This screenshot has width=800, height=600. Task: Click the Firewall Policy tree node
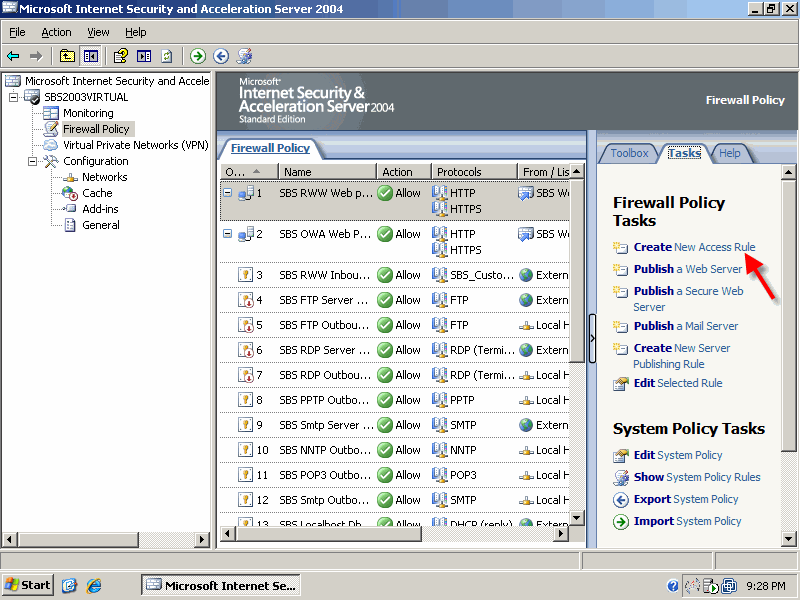coord(96,129)
